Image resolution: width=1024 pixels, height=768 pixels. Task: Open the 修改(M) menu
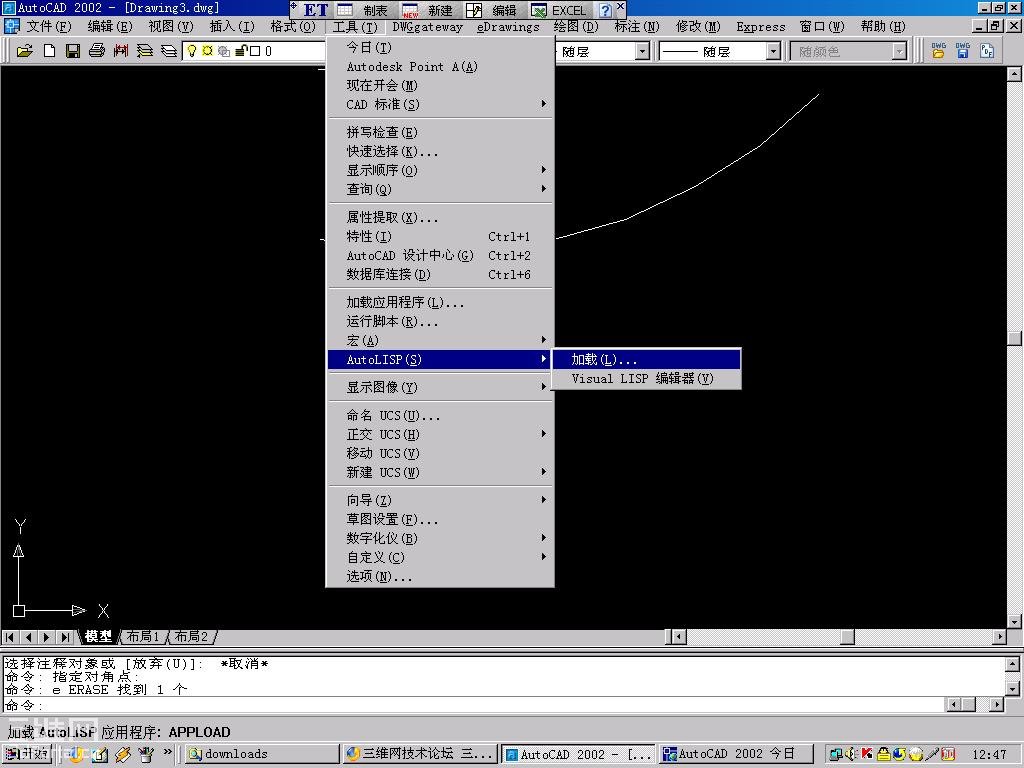click(697, 27)
